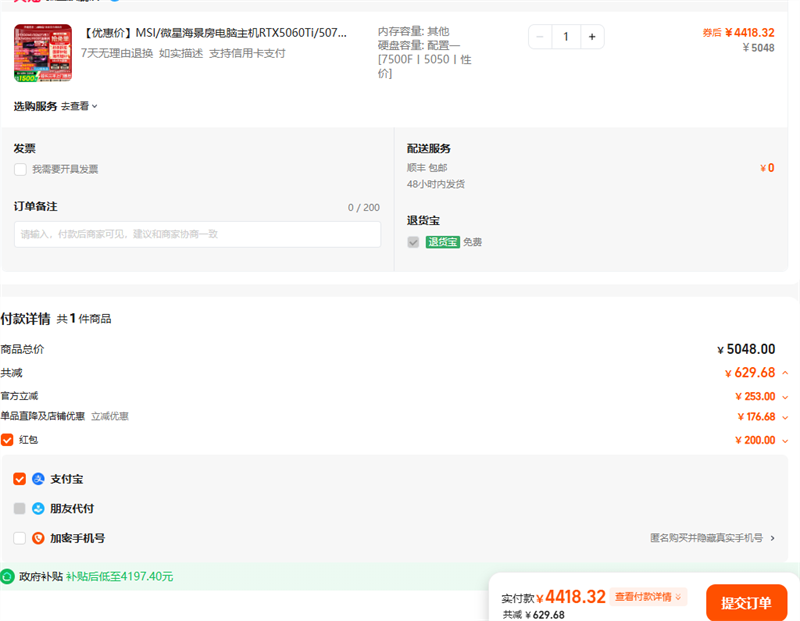Select the 支付宝 payment checkbox

tap(20, 479)
